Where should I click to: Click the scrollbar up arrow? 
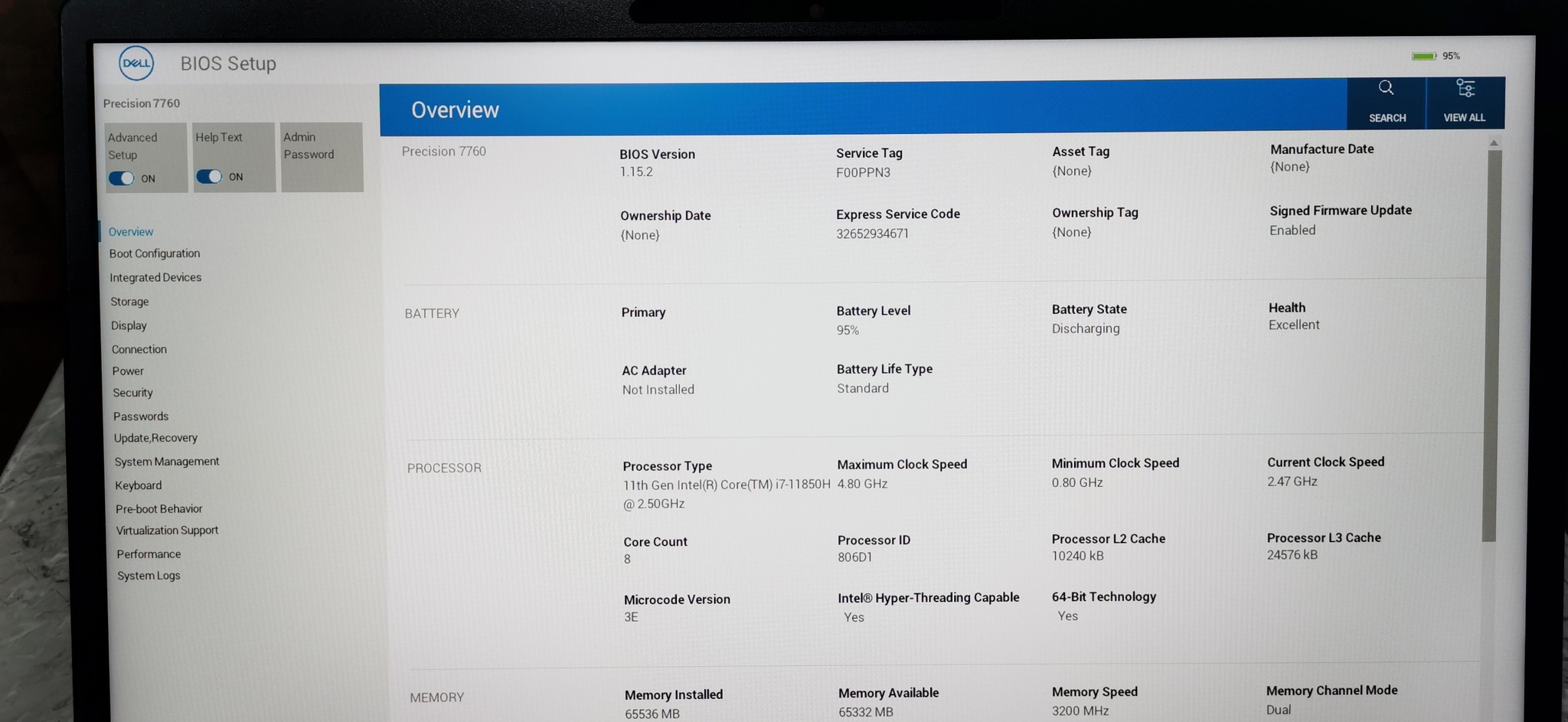click(x=1494, y=143)
